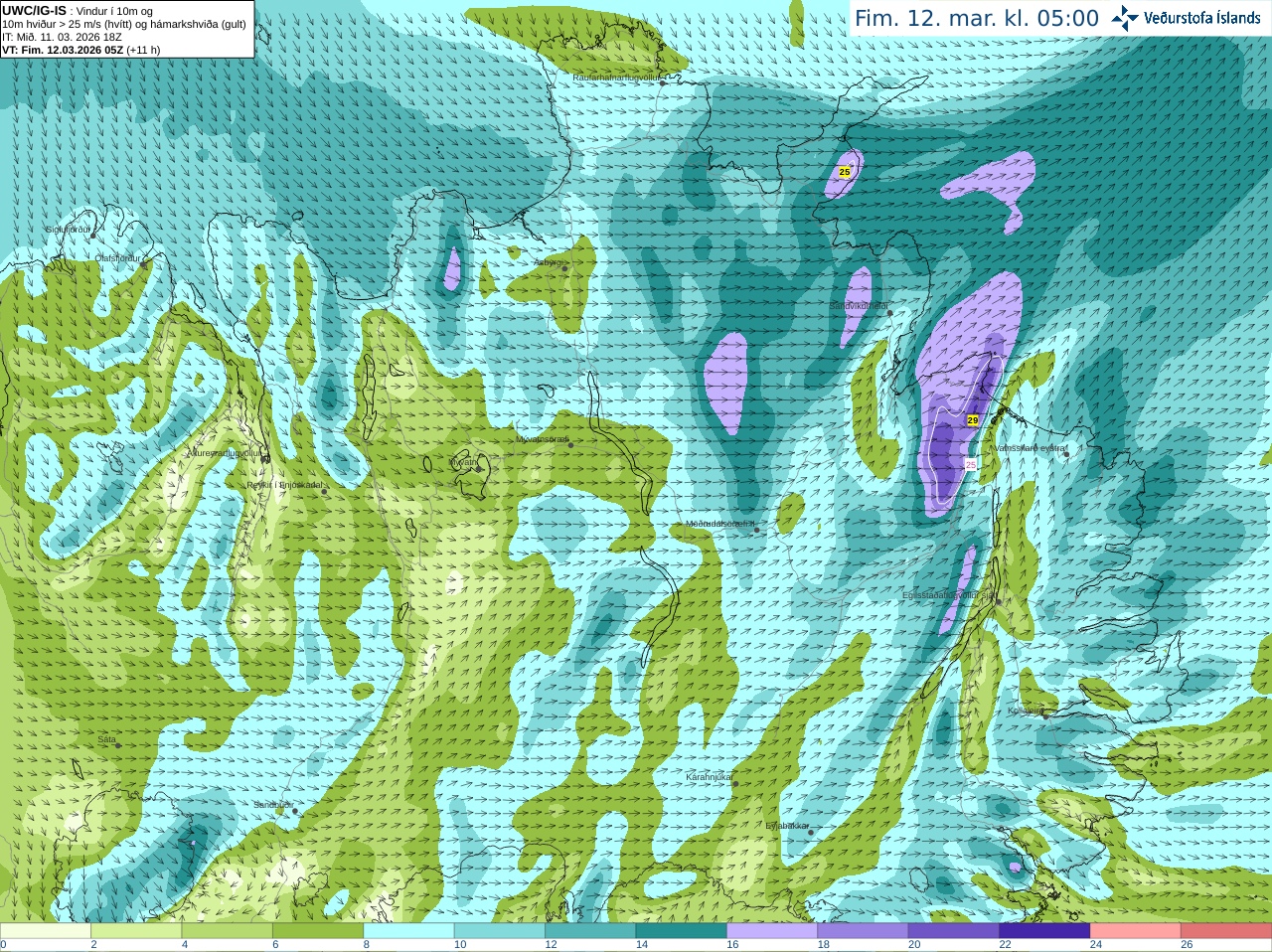This screenshot has width=1272, height=952.
Task: Click the '10m hviður > 25 m/s' description line
Action: coord(124,24)
